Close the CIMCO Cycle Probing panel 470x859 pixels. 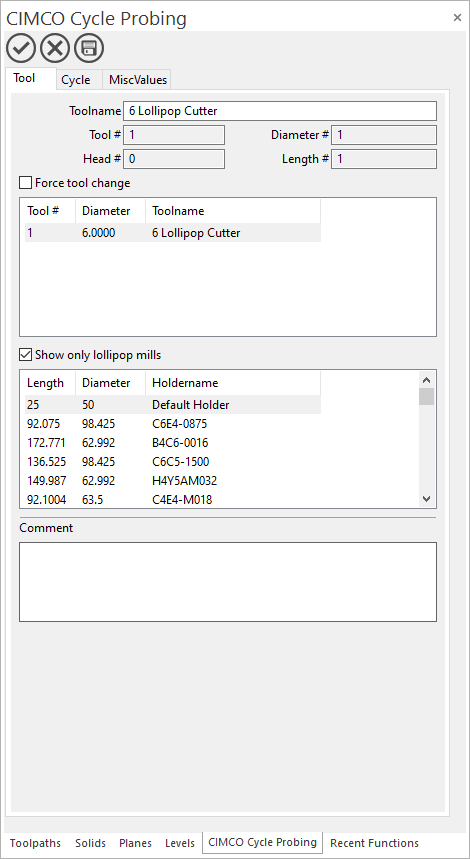[457, 18]
